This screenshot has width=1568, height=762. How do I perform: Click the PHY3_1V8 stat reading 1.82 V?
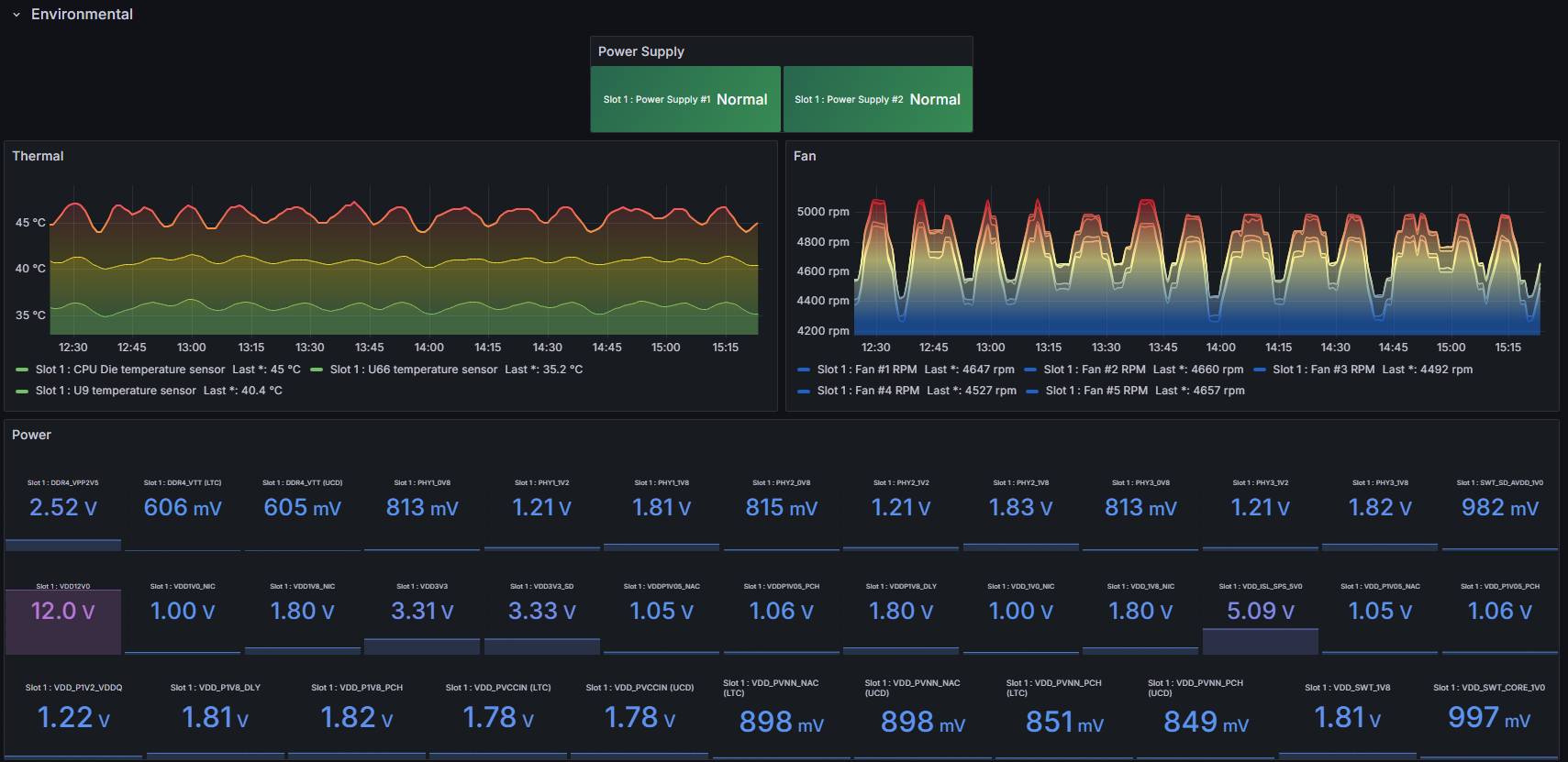pyautogui.click(x=1380, y=507)
